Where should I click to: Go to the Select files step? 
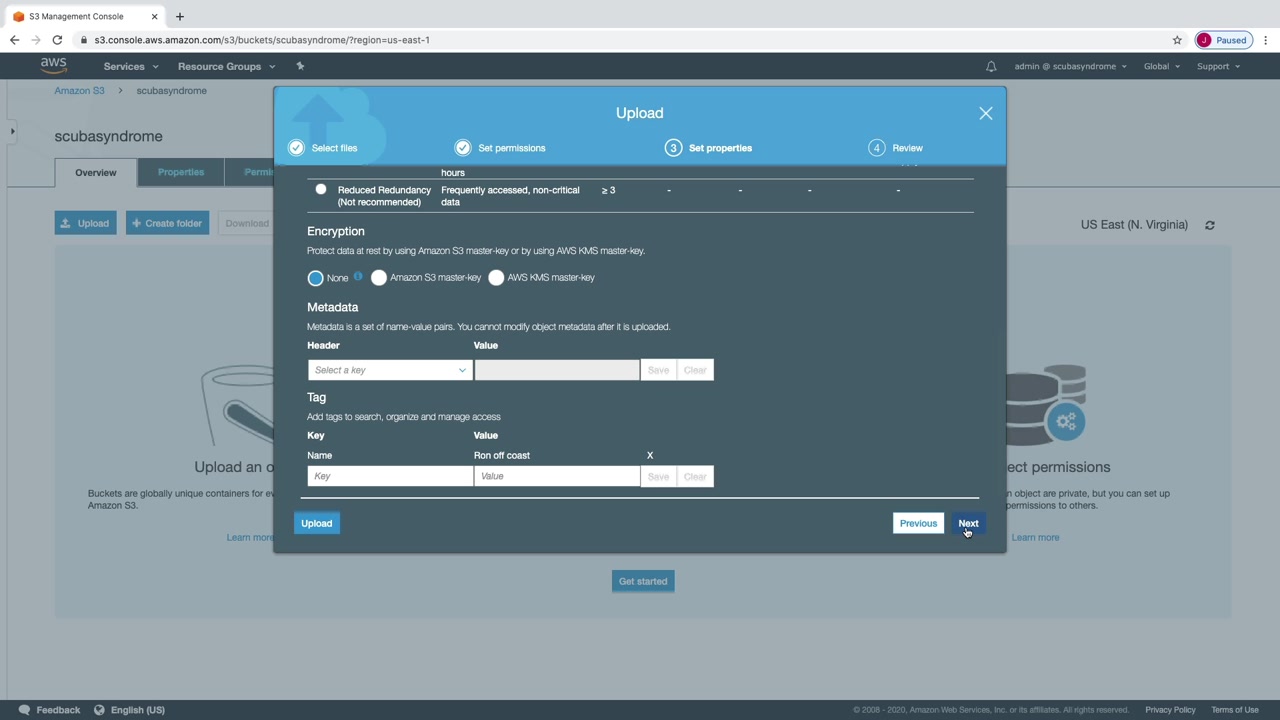click(x=323, y=148)
